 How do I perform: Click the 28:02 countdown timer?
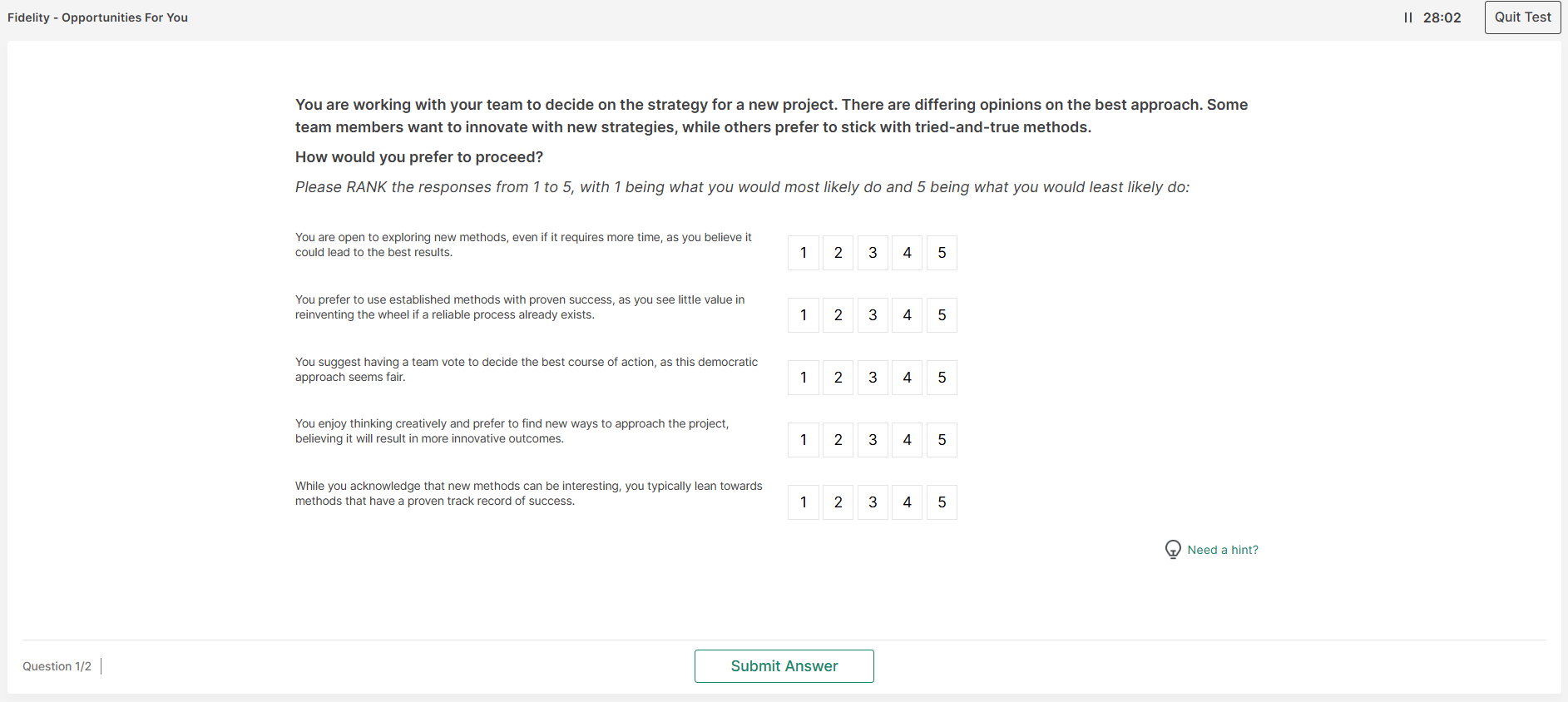click(x=1442, y=17)
